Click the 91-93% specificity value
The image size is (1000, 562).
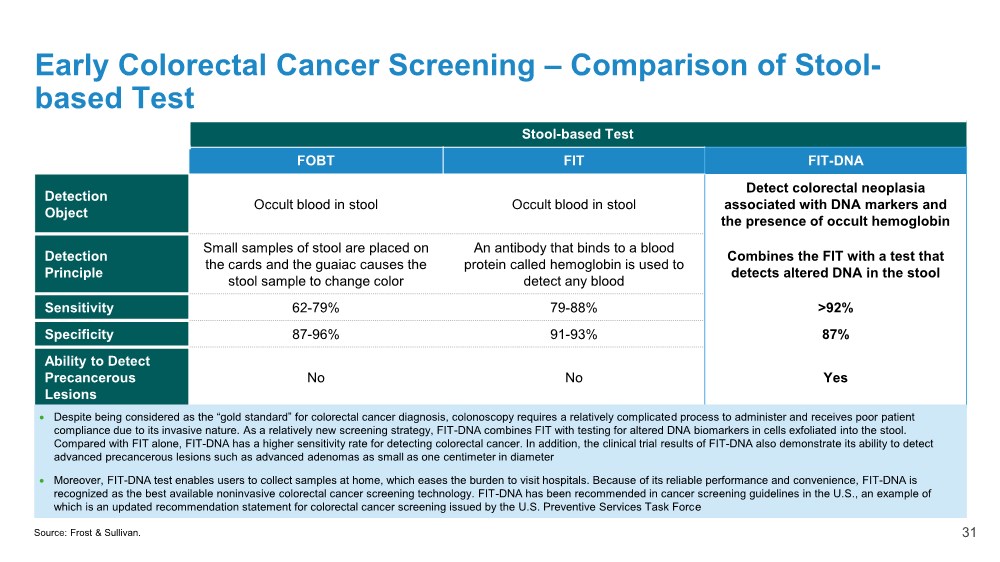point(573,335)
